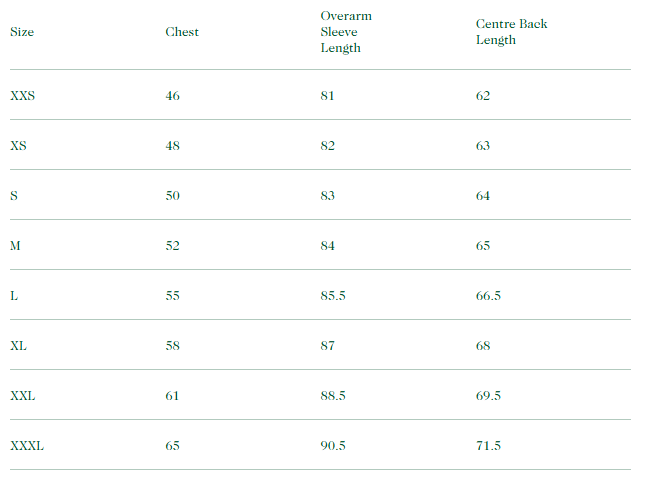Select the Centre Back Length header
This screenshot has height=480, width=645.
point(511,32)
